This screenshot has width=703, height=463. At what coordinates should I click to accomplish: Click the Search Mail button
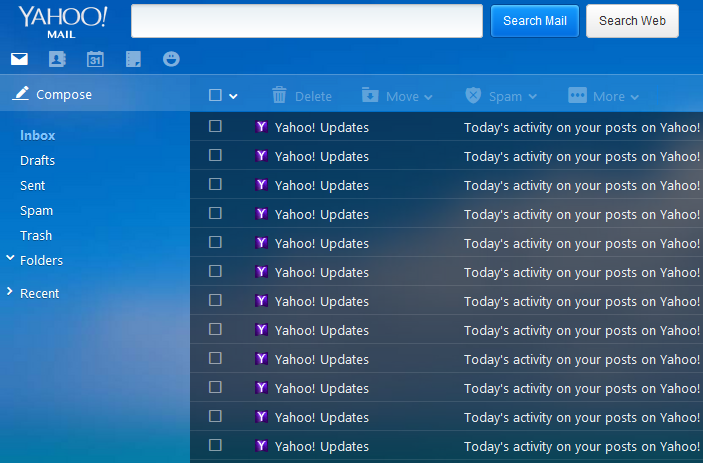tap(535, 21)
